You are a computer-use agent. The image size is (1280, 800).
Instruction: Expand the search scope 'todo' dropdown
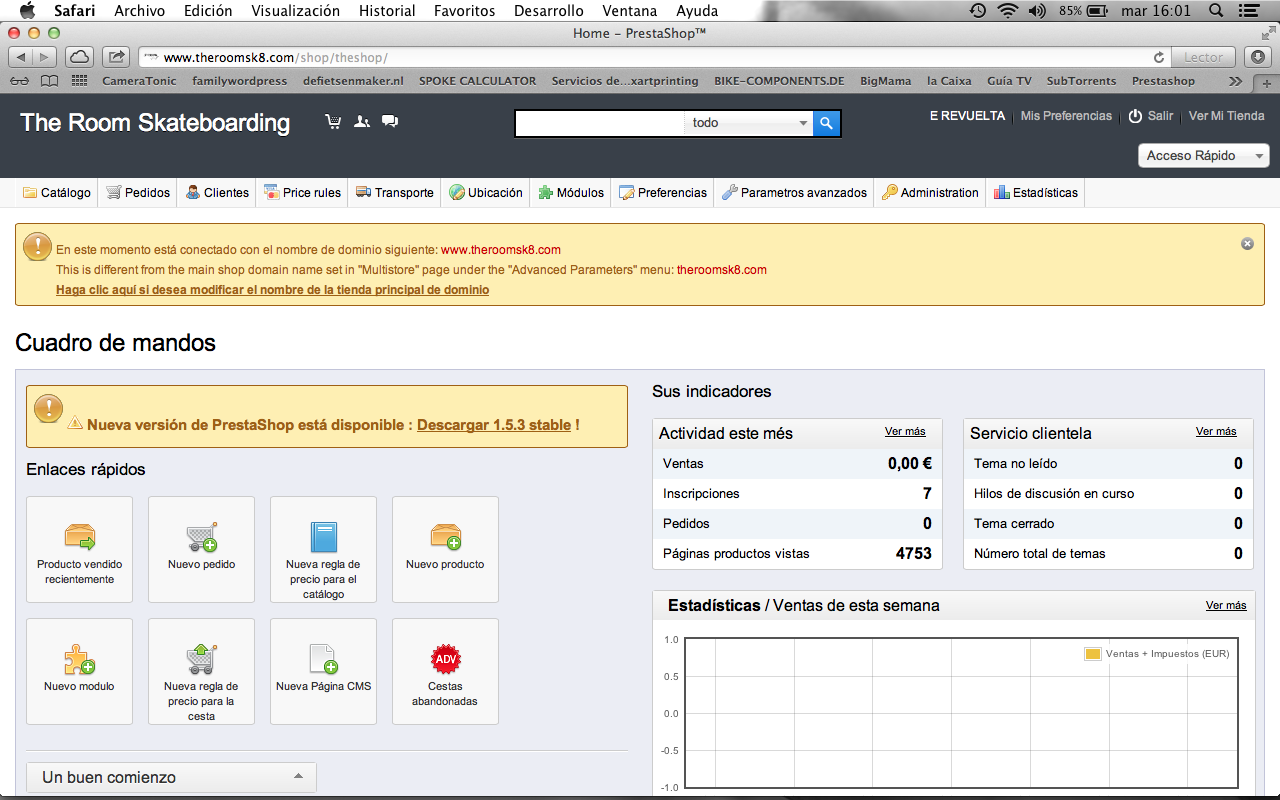point(750,123)
